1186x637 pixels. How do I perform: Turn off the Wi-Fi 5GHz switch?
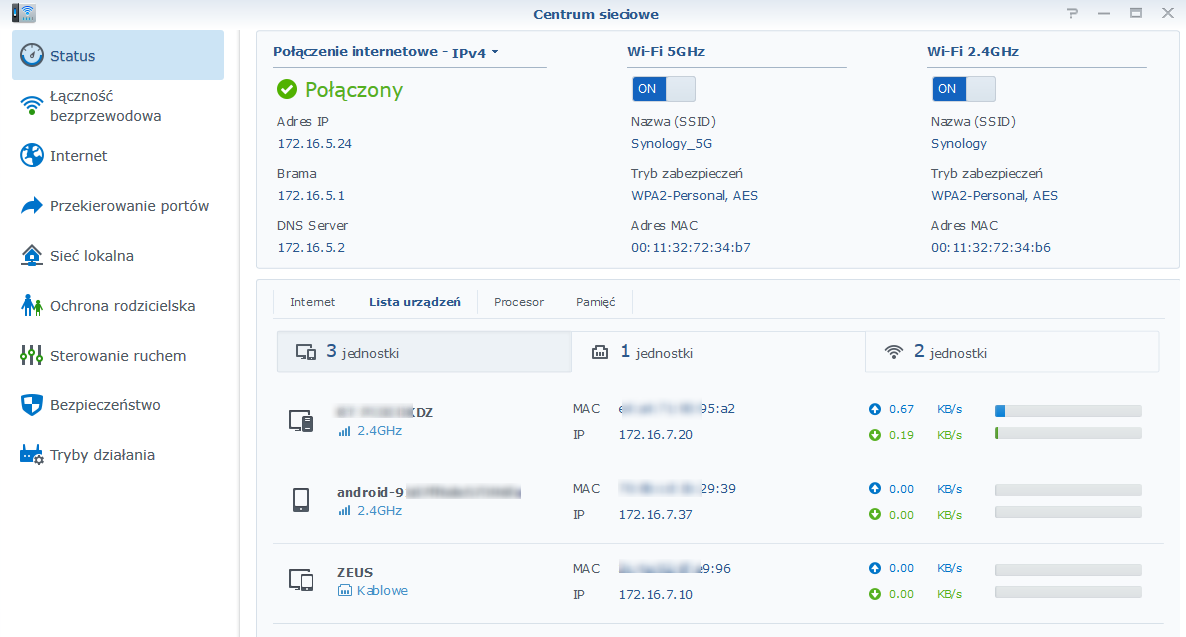(x=663, y=89)
